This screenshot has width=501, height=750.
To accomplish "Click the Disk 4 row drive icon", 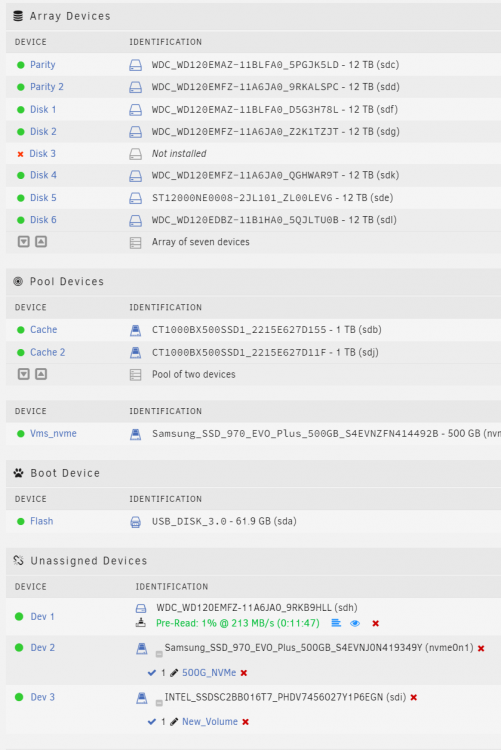I will (136, 176).
